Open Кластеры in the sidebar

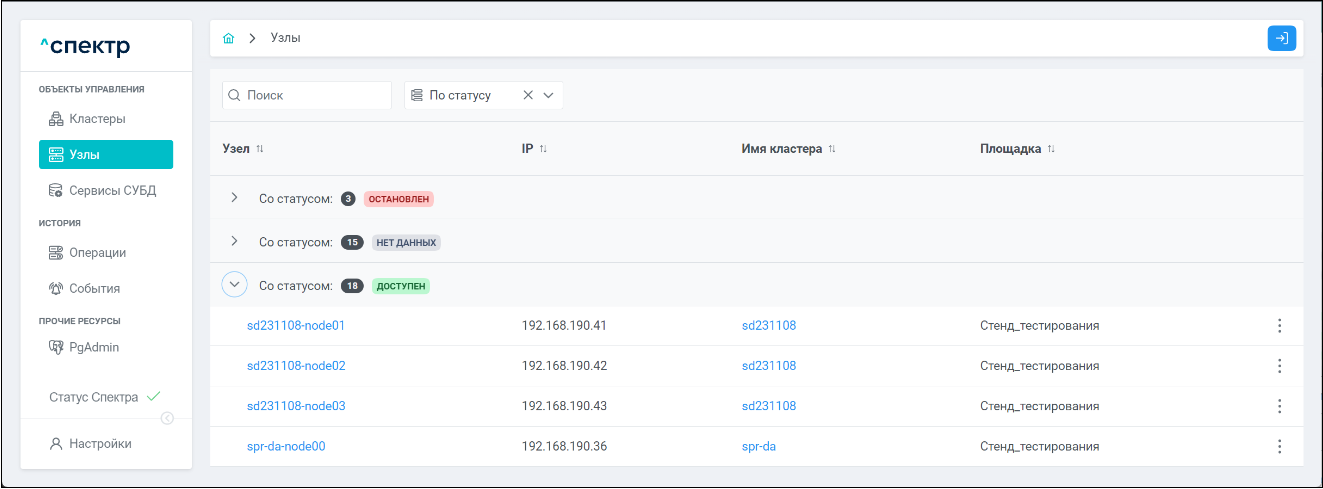(97, 119)
